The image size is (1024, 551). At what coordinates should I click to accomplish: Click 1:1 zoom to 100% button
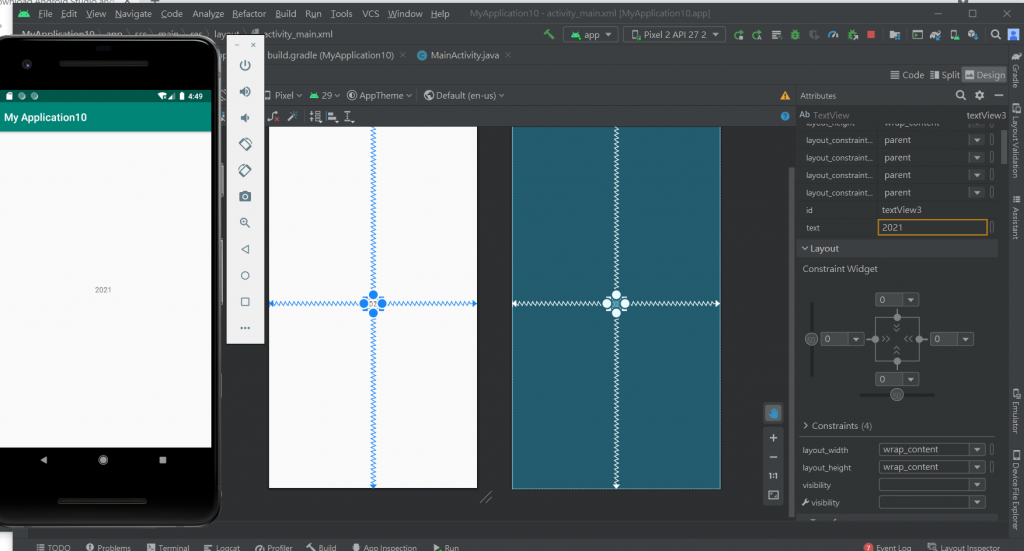tap(773, 476)
